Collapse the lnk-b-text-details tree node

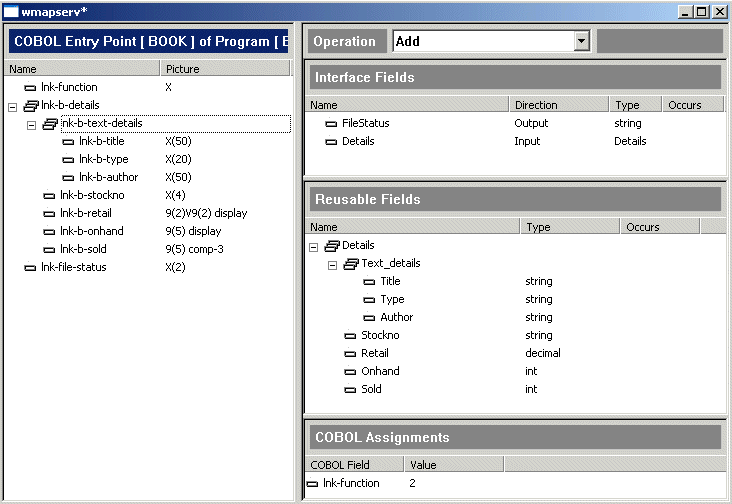tap(31, 124)
